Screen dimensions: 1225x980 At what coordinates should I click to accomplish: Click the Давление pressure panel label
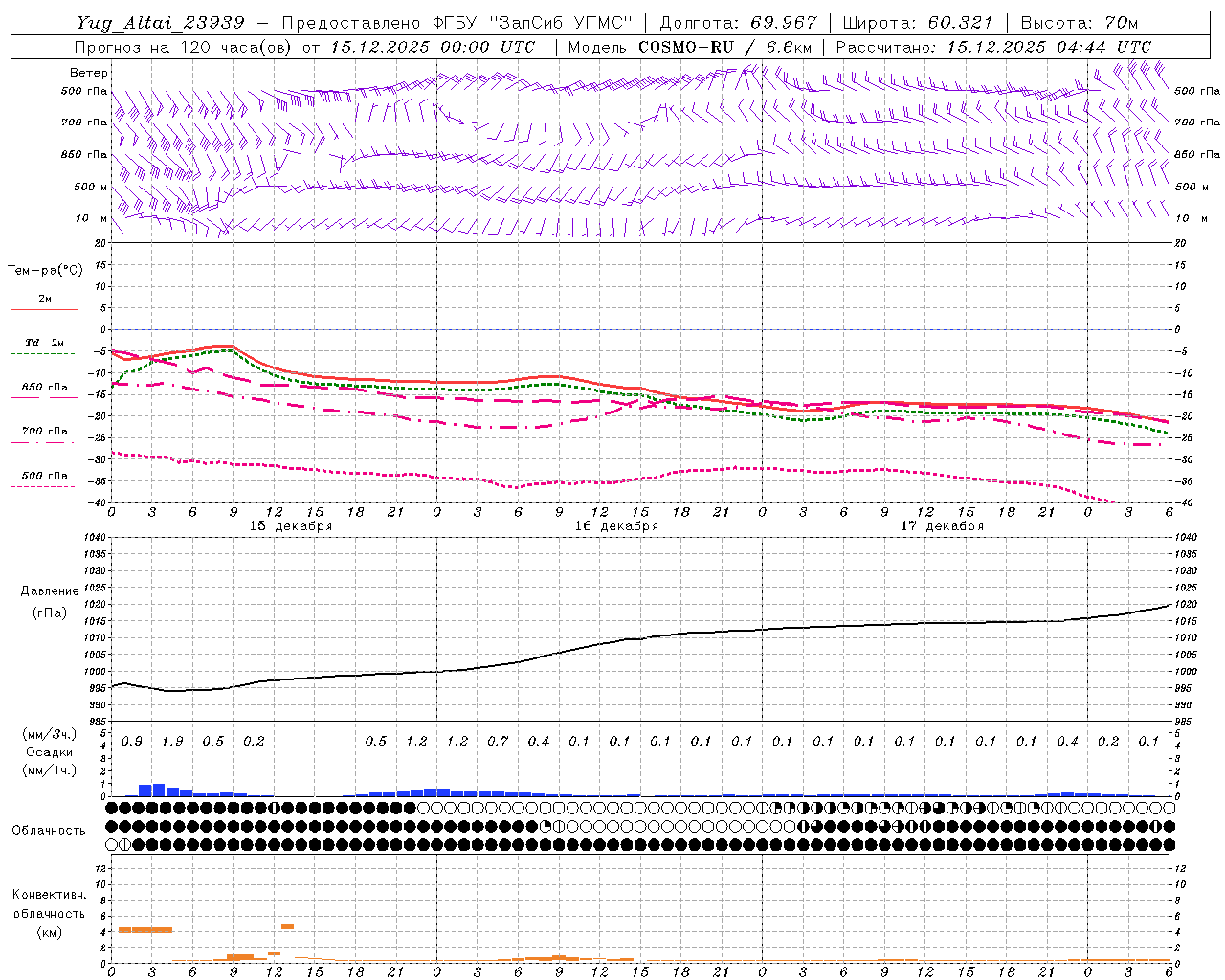click(50, 591)
